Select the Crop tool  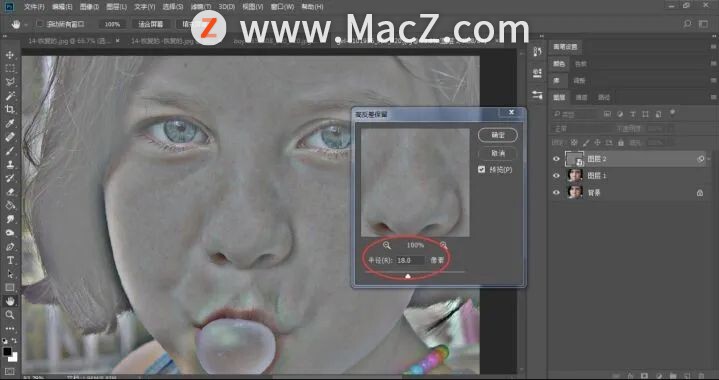10,110
